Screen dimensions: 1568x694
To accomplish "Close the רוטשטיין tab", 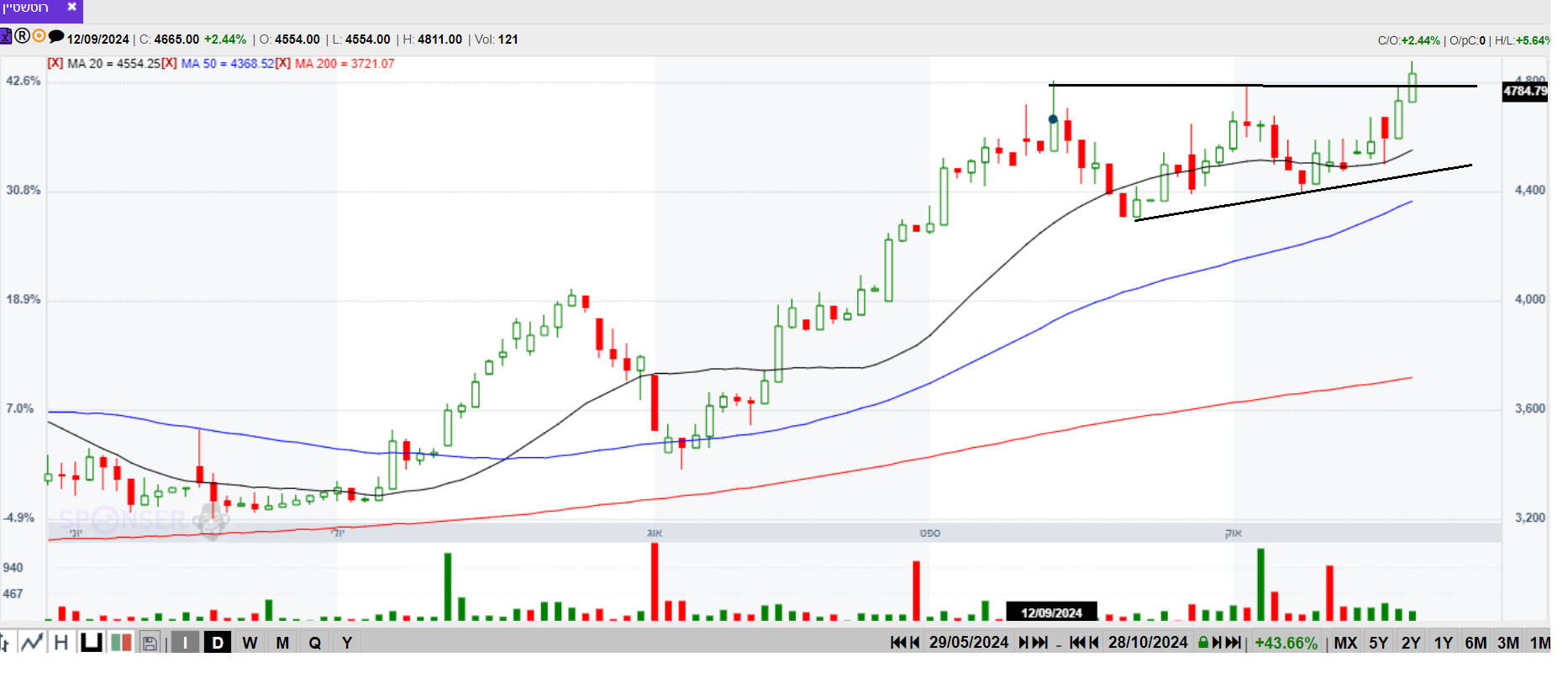I will pyautogui.click(x=71, y=7).
